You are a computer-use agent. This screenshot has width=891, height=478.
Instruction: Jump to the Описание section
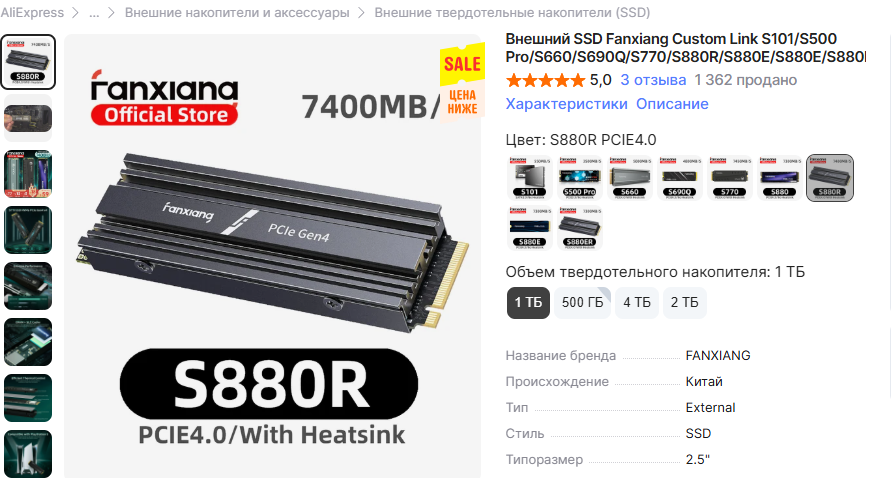(x=672, y=104)
